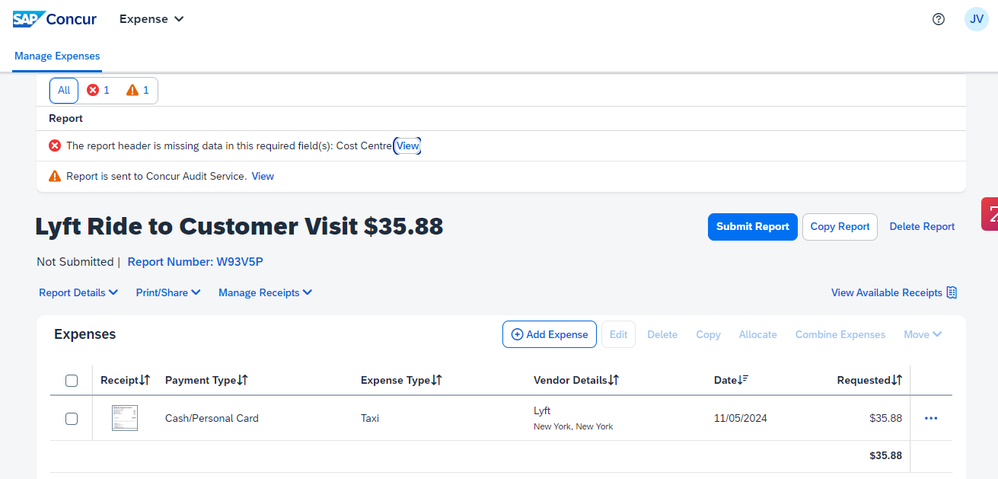Open the more options ellipsis for Lyft expense
This screenshot has width=998, height=479.
931,418
